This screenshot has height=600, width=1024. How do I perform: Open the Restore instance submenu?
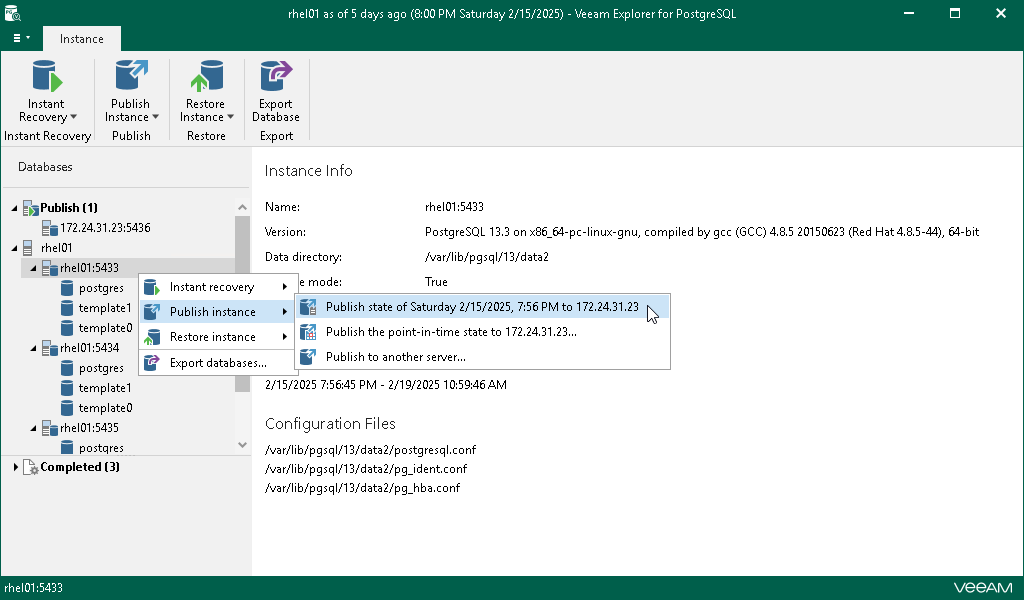coord(213,337)
